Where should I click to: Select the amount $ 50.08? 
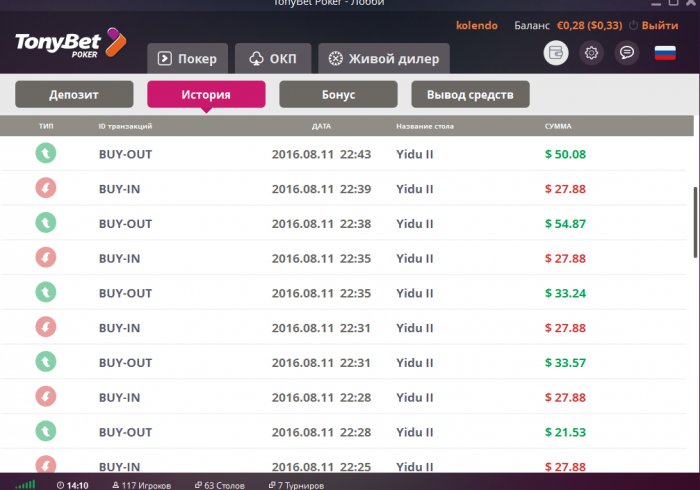(565, 154)
